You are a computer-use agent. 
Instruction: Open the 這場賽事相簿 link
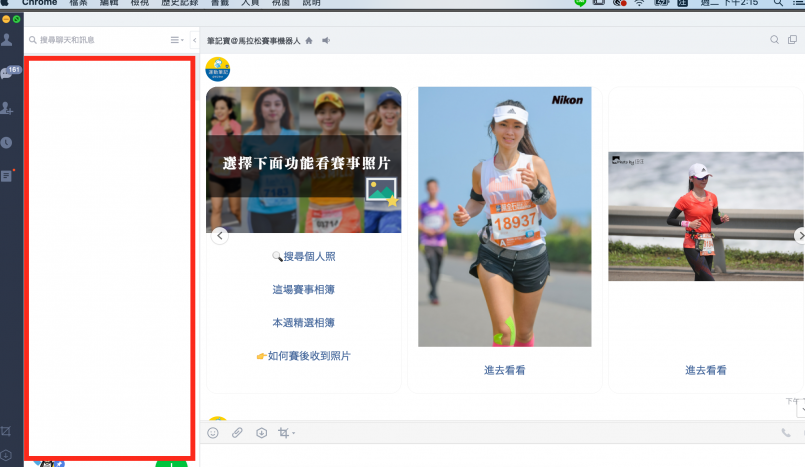click(303, 289)
